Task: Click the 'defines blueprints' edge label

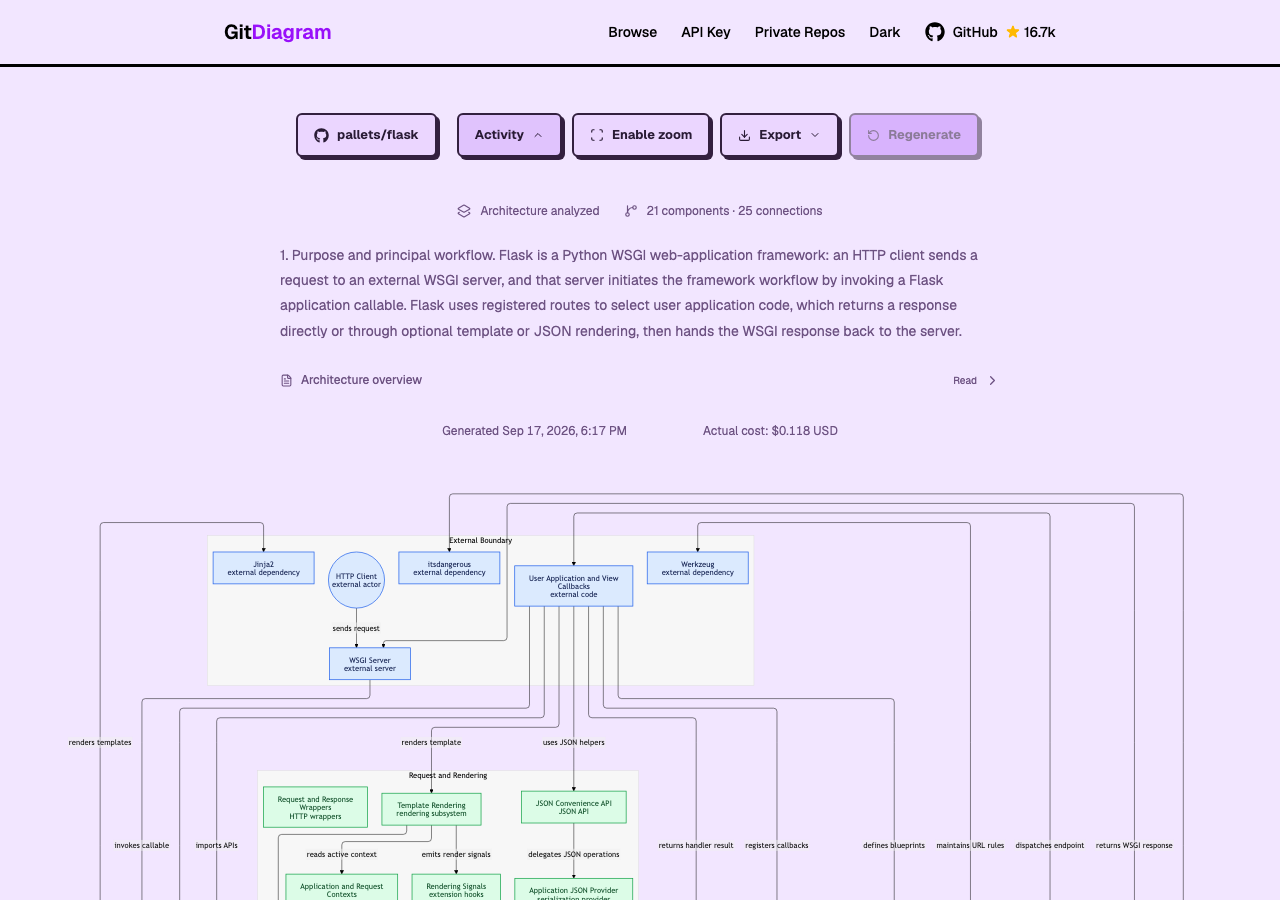Action: [894, 845]
